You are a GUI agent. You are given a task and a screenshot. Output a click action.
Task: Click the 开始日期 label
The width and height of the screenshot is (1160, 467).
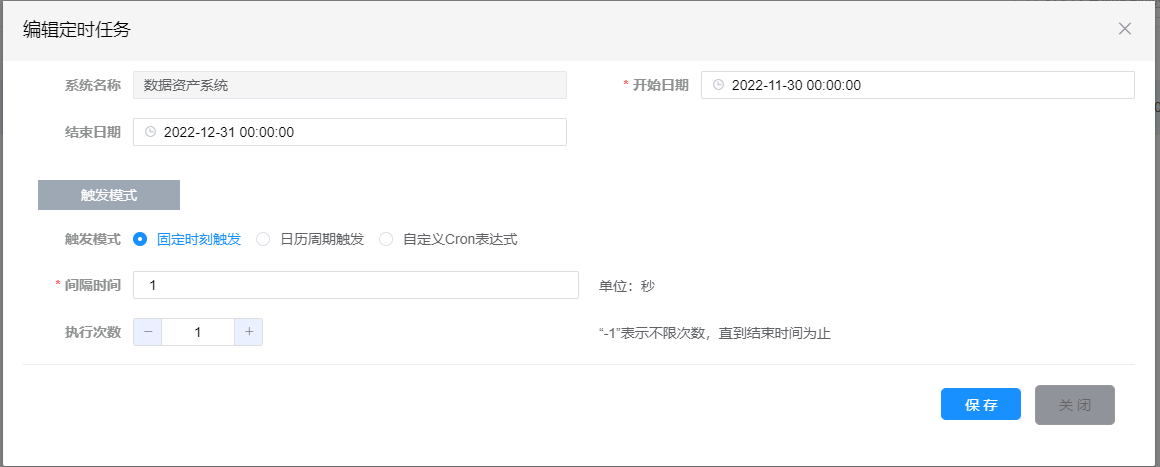[661, 85]
